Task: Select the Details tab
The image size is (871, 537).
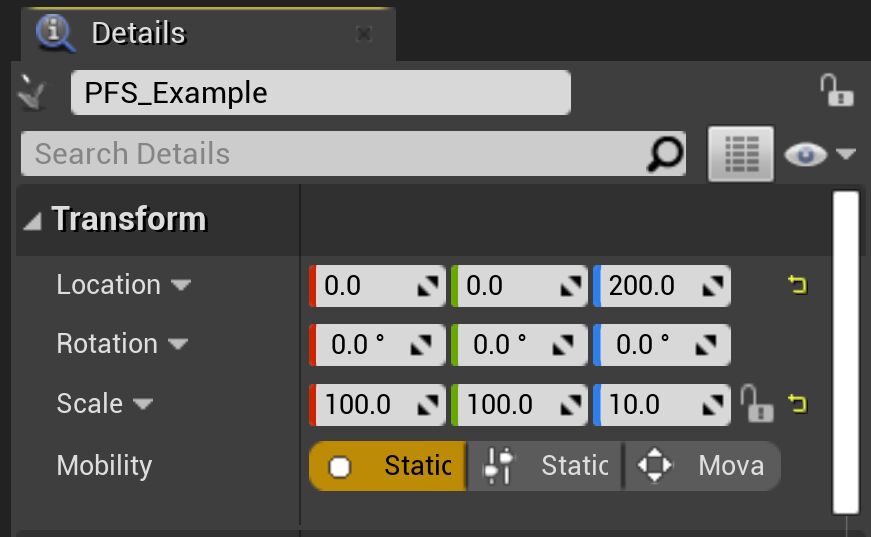Action: [x=138, y=33]
